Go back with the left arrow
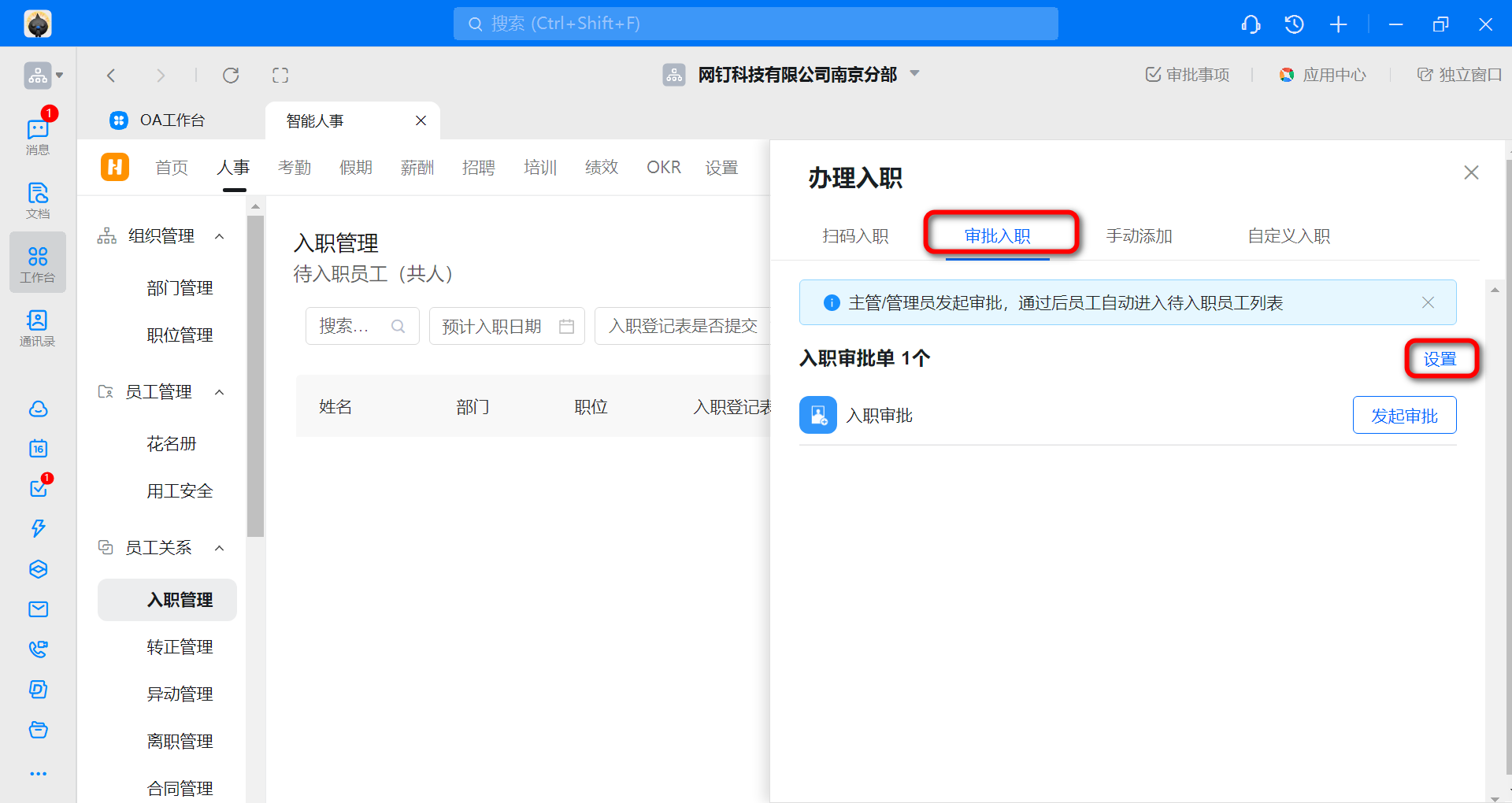This screenshot has height=803, width=1512. (x=111, y=76)
